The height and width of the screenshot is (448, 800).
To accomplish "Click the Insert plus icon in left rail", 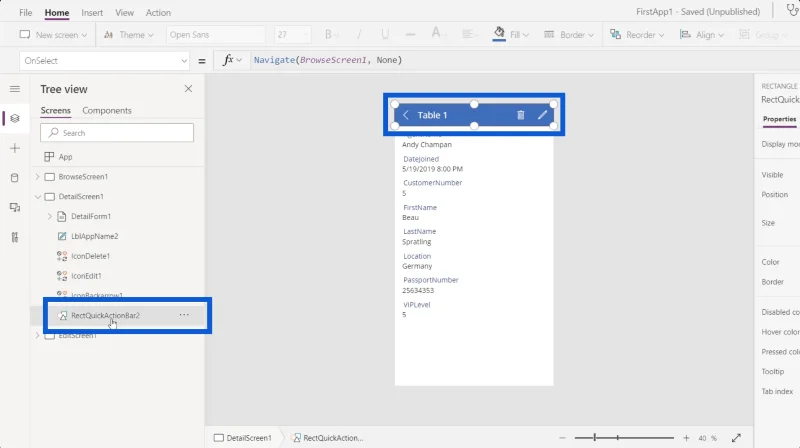I will [x=15, y=148].
